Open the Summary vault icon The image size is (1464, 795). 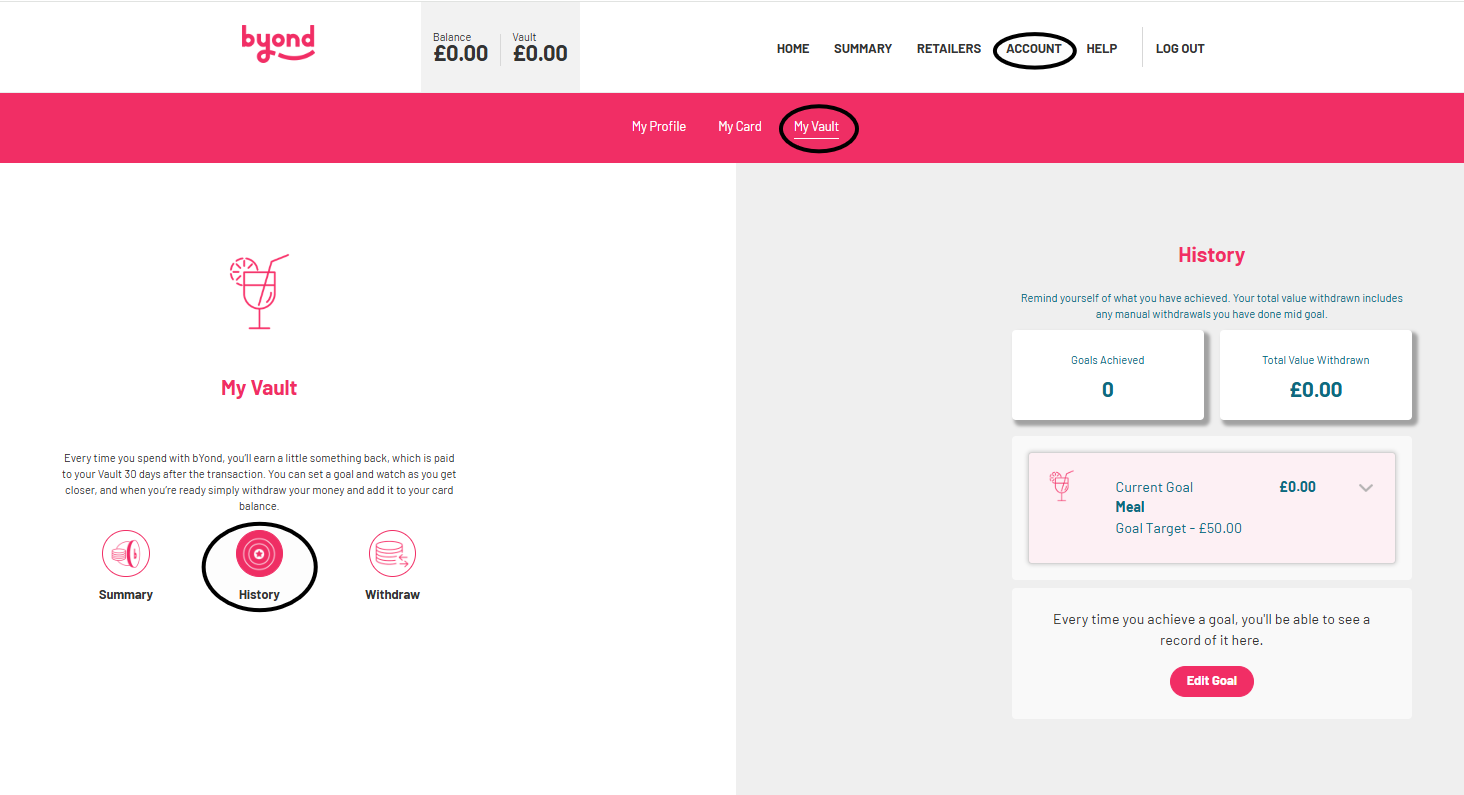[126, 553]
